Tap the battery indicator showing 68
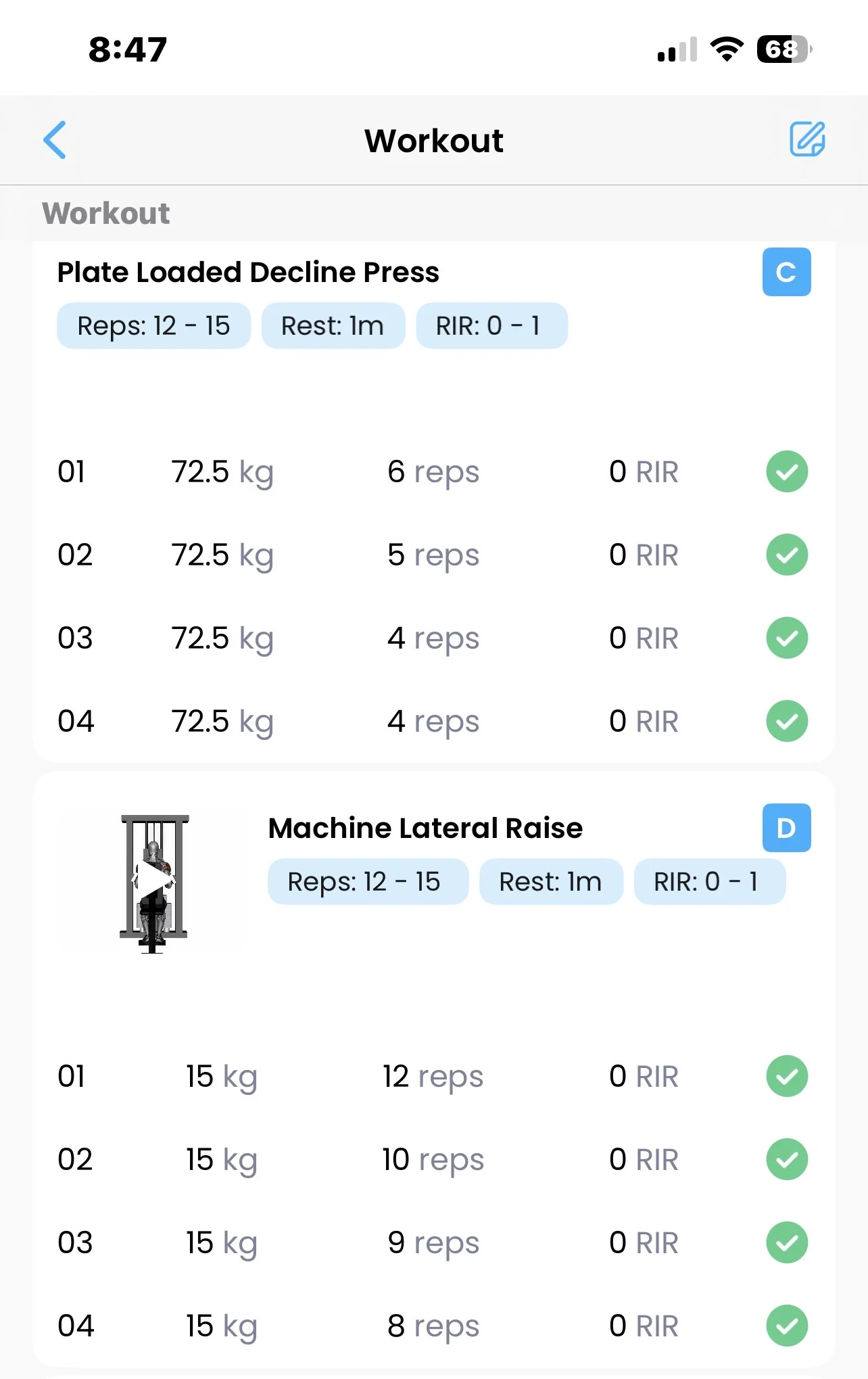This screenshot has width=868, height=1379. pos(783,49)
